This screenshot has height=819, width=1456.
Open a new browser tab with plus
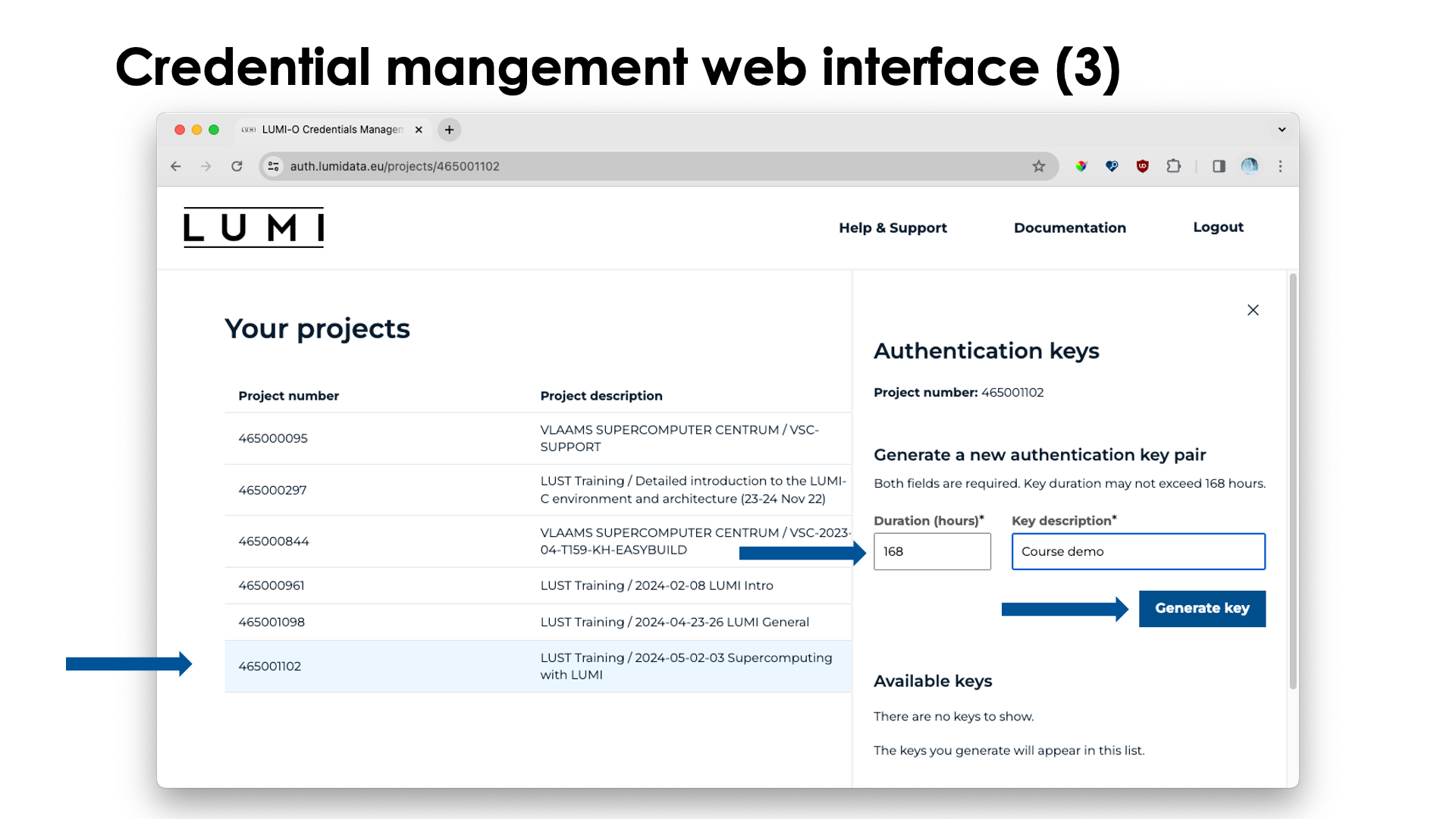(449, 130)
